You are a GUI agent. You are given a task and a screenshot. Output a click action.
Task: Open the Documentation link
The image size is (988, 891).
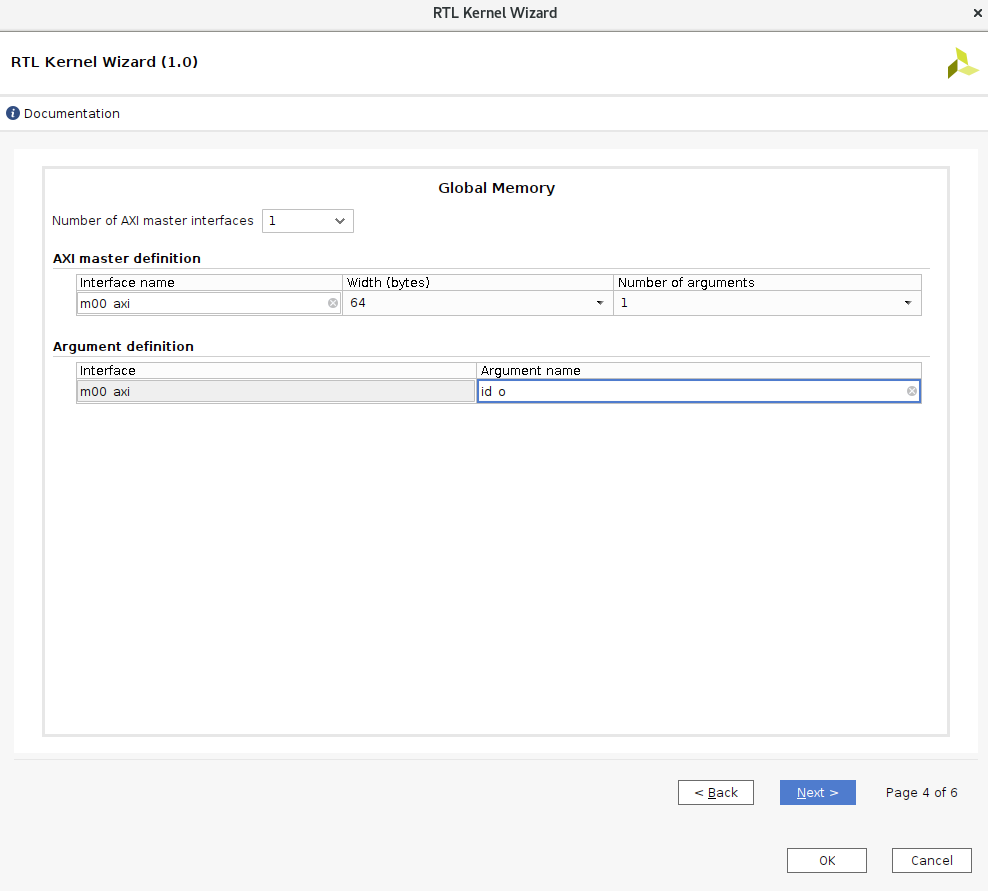tap(72, 113)
